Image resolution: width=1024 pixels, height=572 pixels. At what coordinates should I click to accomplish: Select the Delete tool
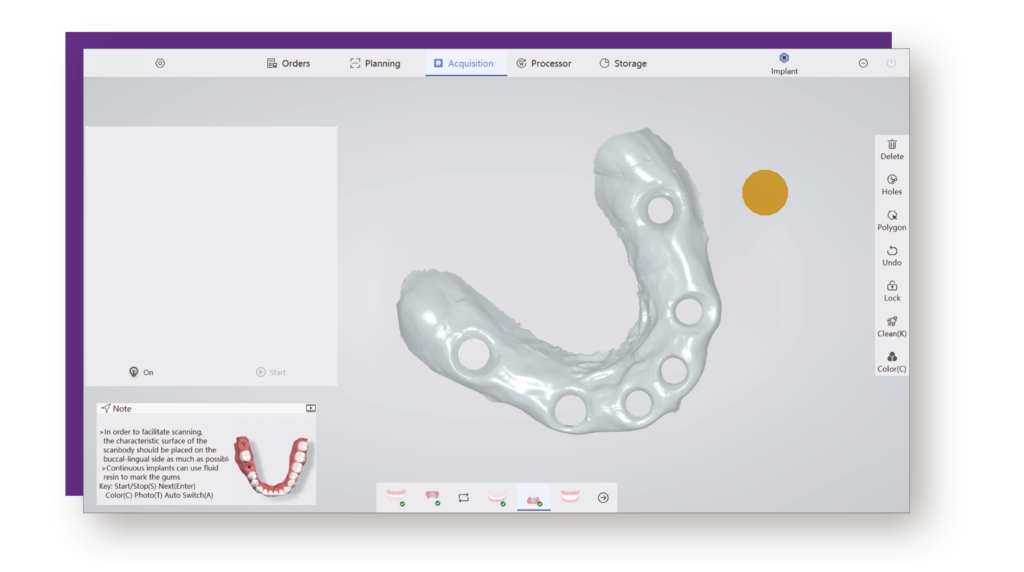(x=891, y=150)
